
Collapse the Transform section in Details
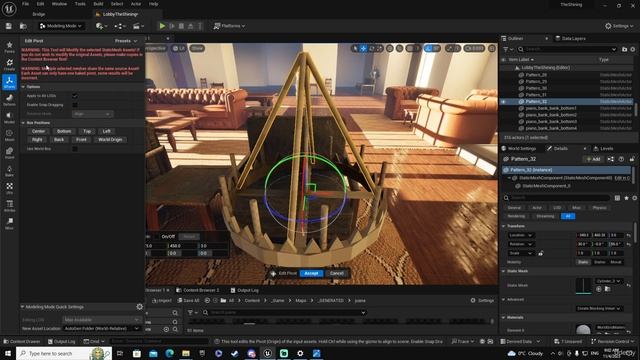(x=504, y=226)
